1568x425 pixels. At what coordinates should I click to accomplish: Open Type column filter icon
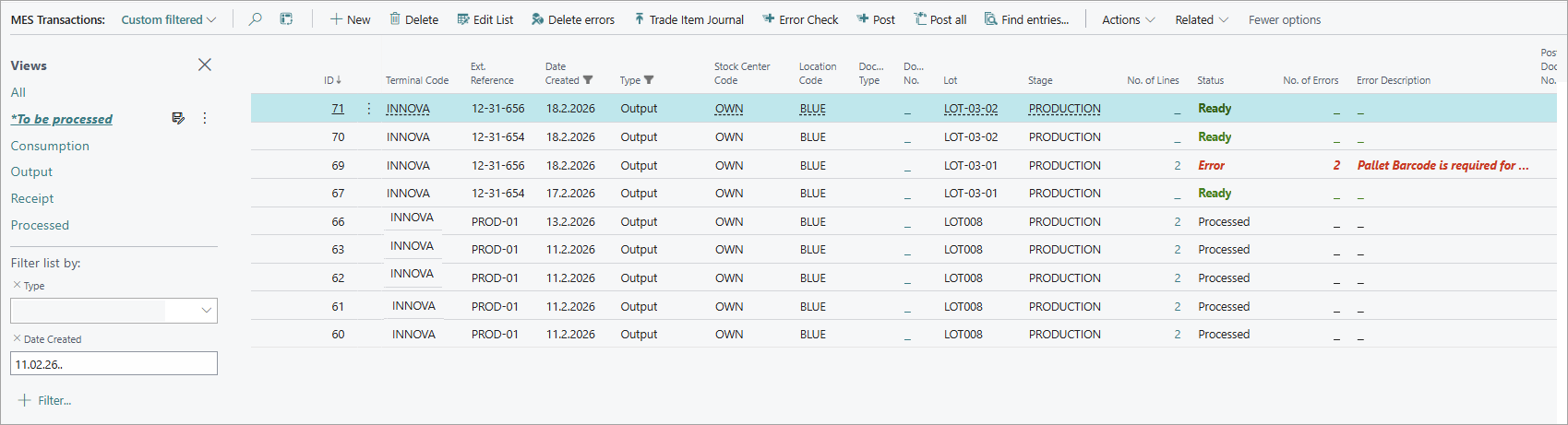pos(649,80)
